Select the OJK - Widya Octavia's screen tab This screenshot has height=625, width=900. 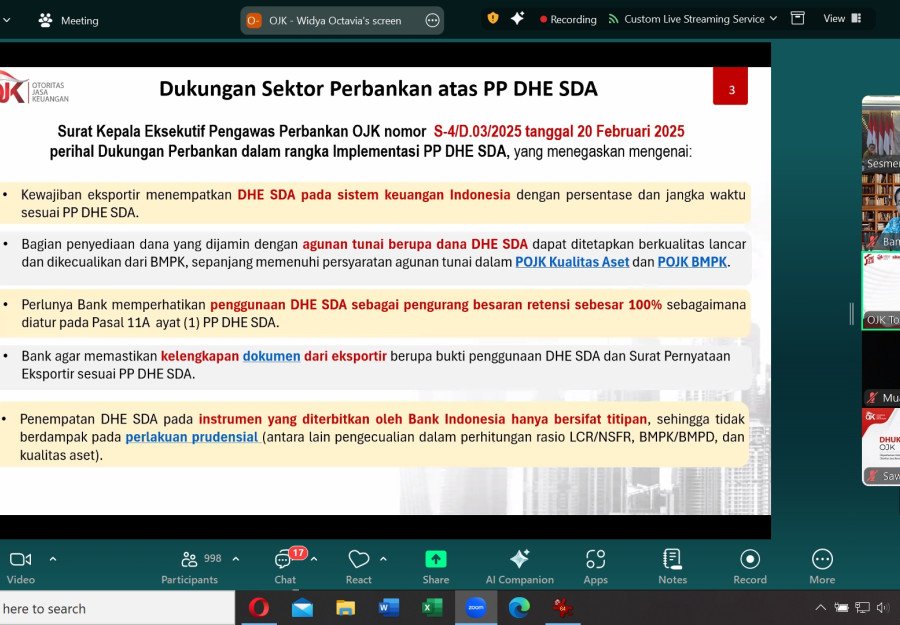(x=342, y=21)
